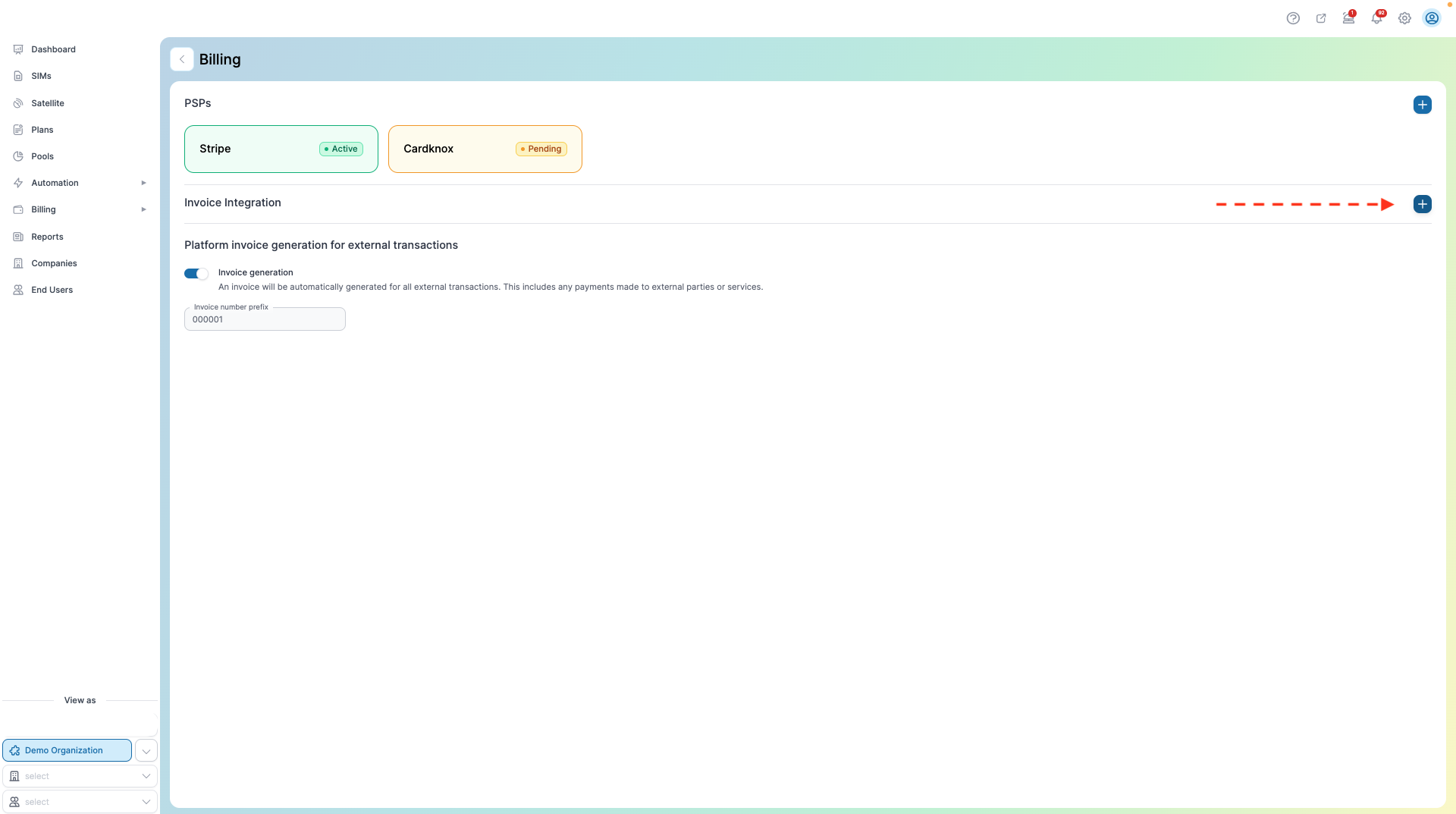The width and height of the screenshot is (1456, 814).
Task: Click the SIMs sidebar icon
Action: pyautogui.click(x=18, y=76)
